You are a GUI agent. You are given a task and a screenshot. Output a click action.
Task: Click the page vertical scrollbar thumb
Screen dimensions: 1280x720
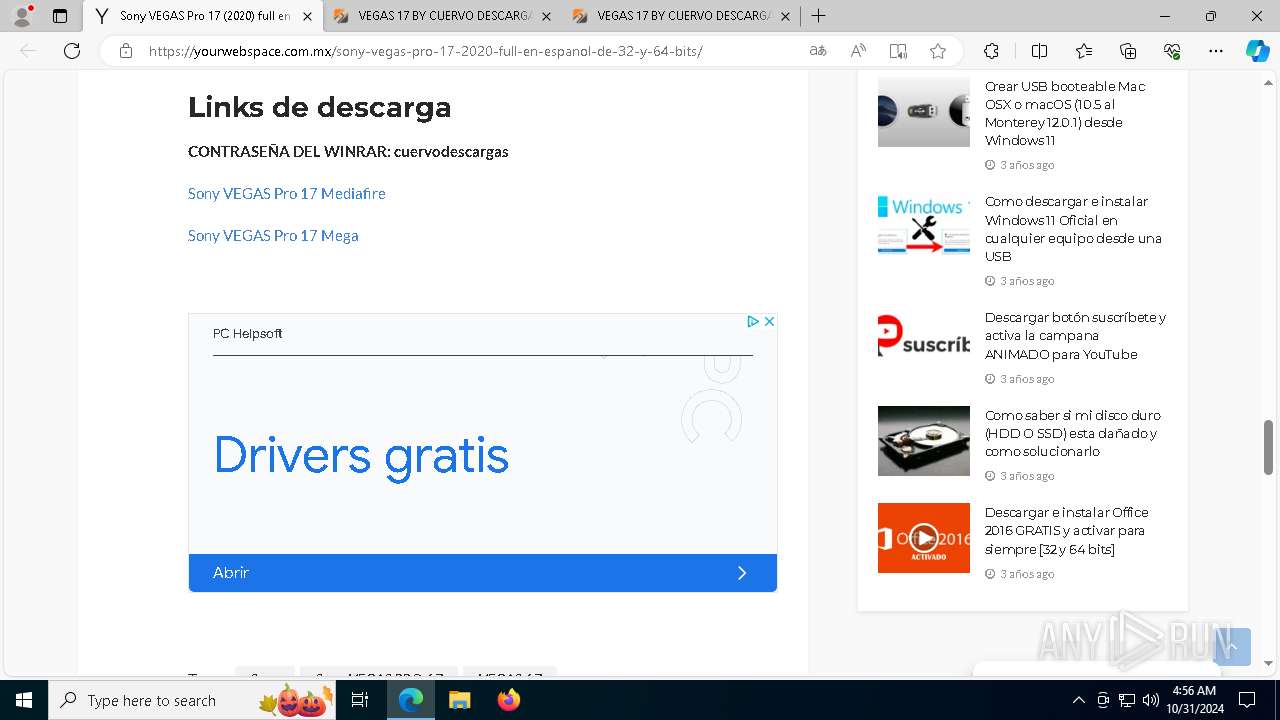pos(1268,447)
